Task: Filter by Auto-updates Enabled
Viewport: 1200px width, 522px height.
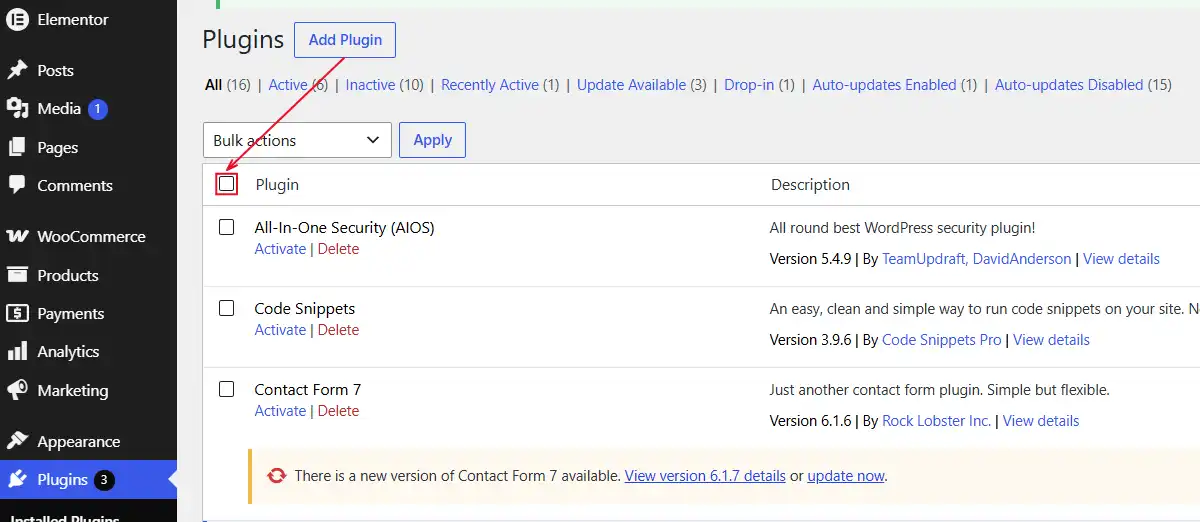Action: pyautogui.click(x=884, y=85)
